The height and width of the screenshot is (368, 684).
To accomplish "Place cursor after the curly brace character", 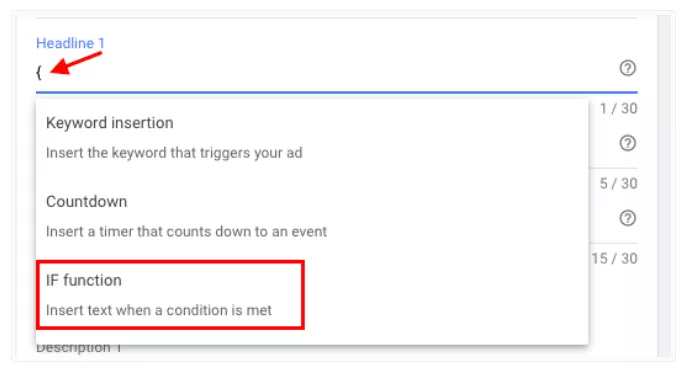I will pyautogui.click(x=43, y=72).
